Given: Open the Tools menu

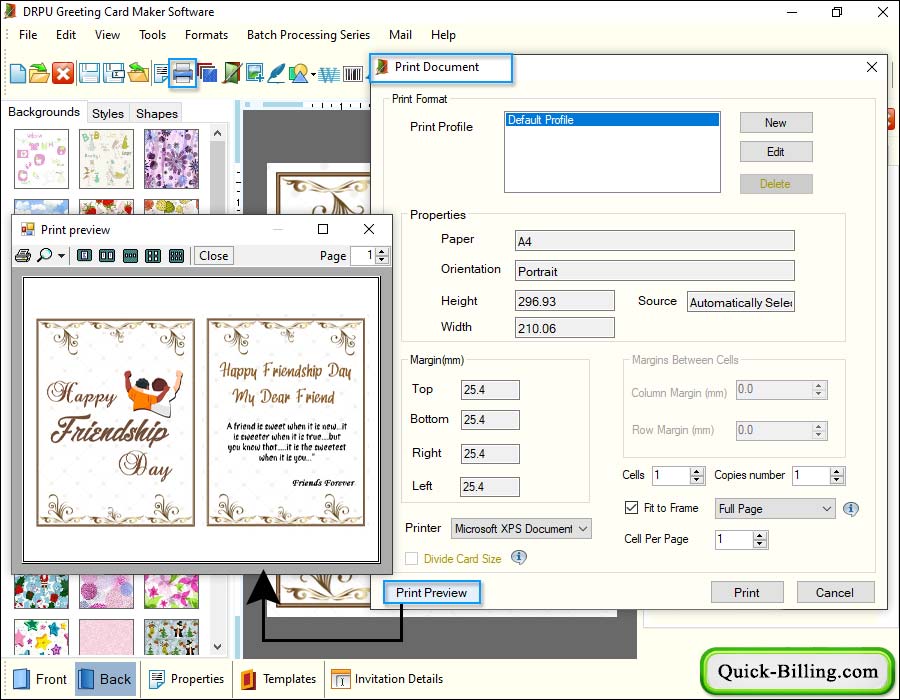Looking at the screenshot, I should [x=153, y=35].
